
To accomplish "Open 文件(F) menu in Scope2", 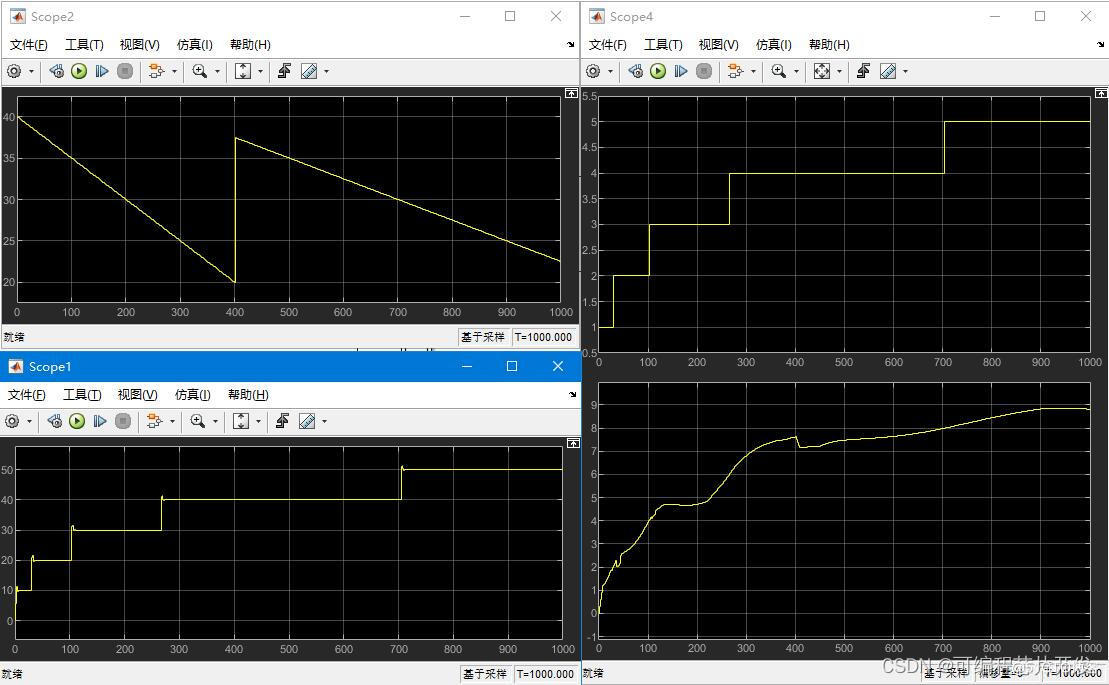I will [x=28, y=45].
